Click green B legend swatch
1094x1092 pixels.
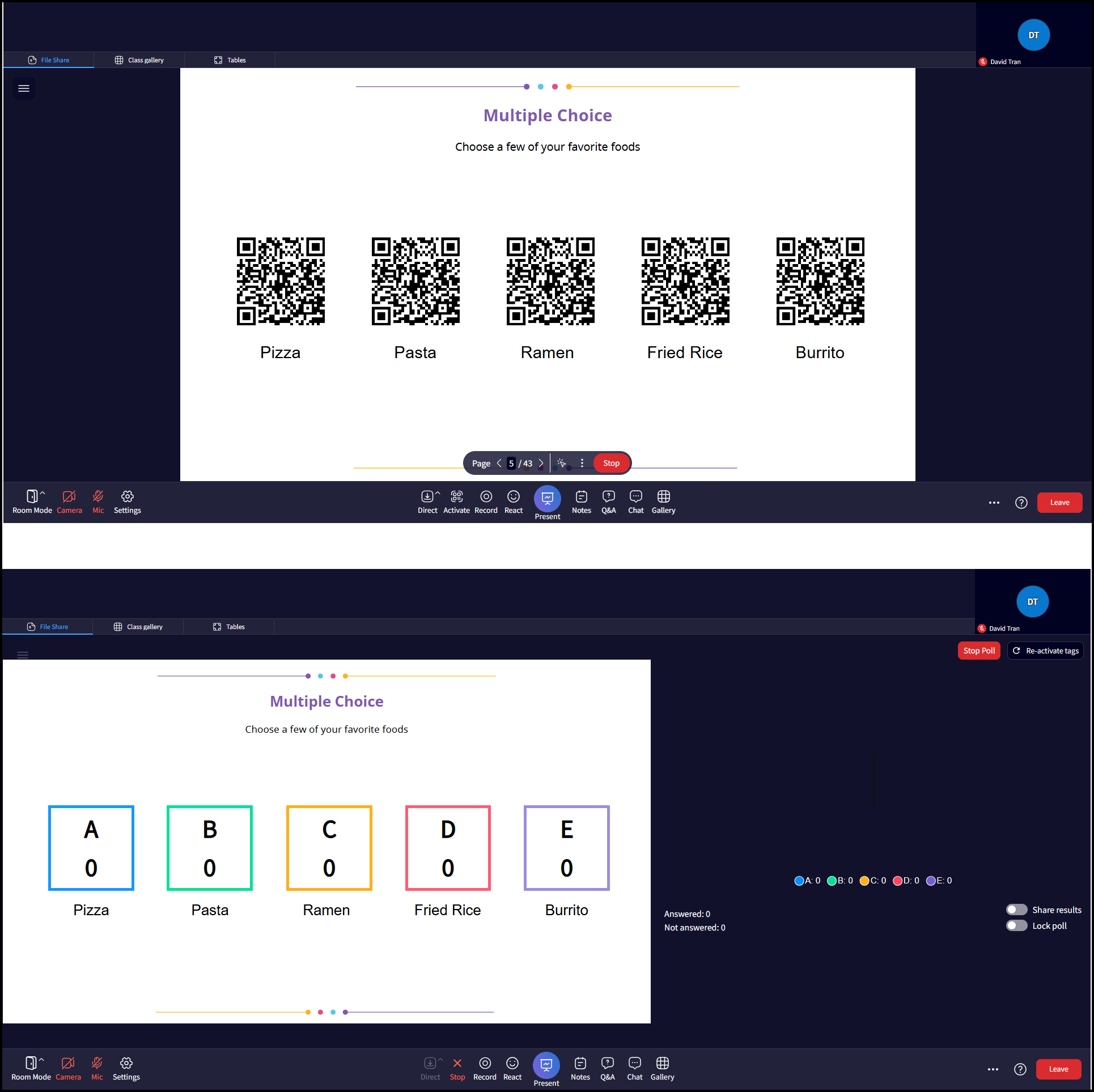(832, 881)
